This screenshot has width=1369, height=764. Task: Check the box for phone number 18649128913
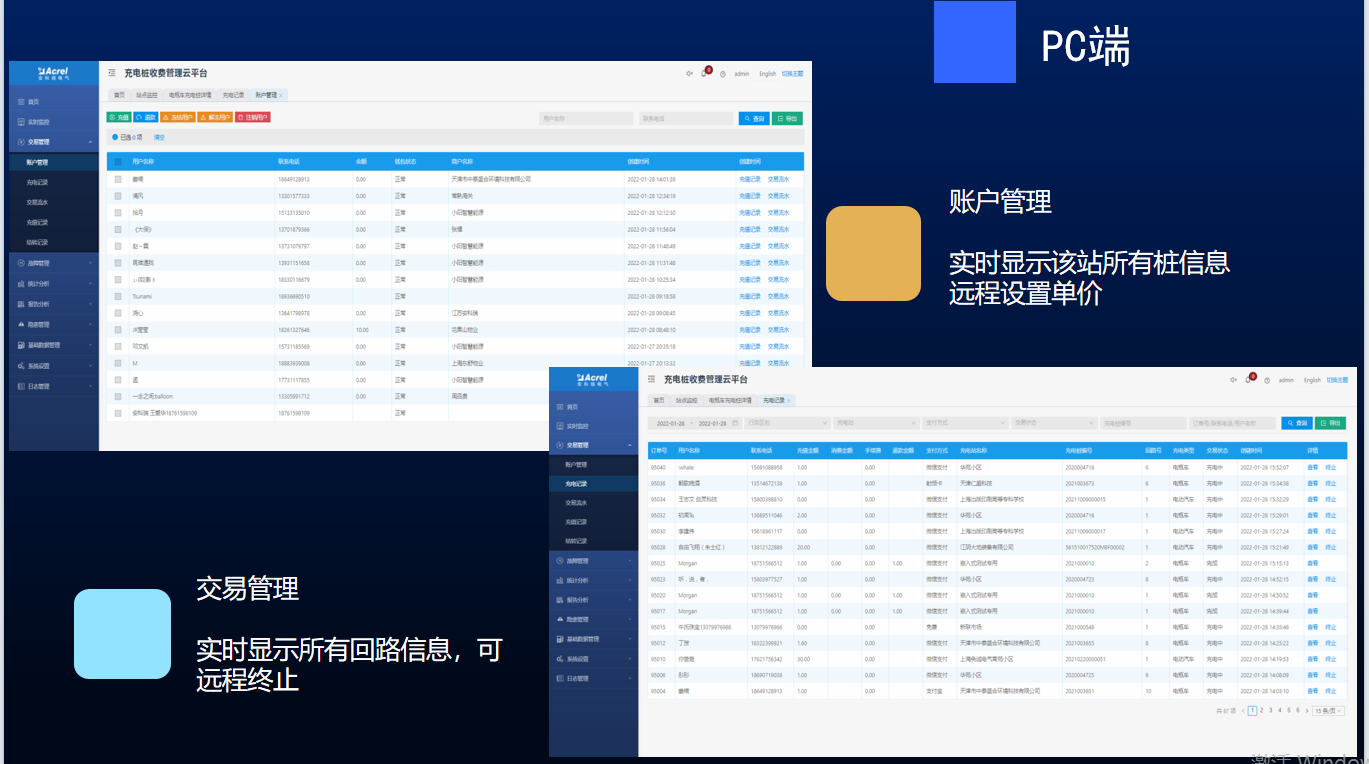point(118,179)
